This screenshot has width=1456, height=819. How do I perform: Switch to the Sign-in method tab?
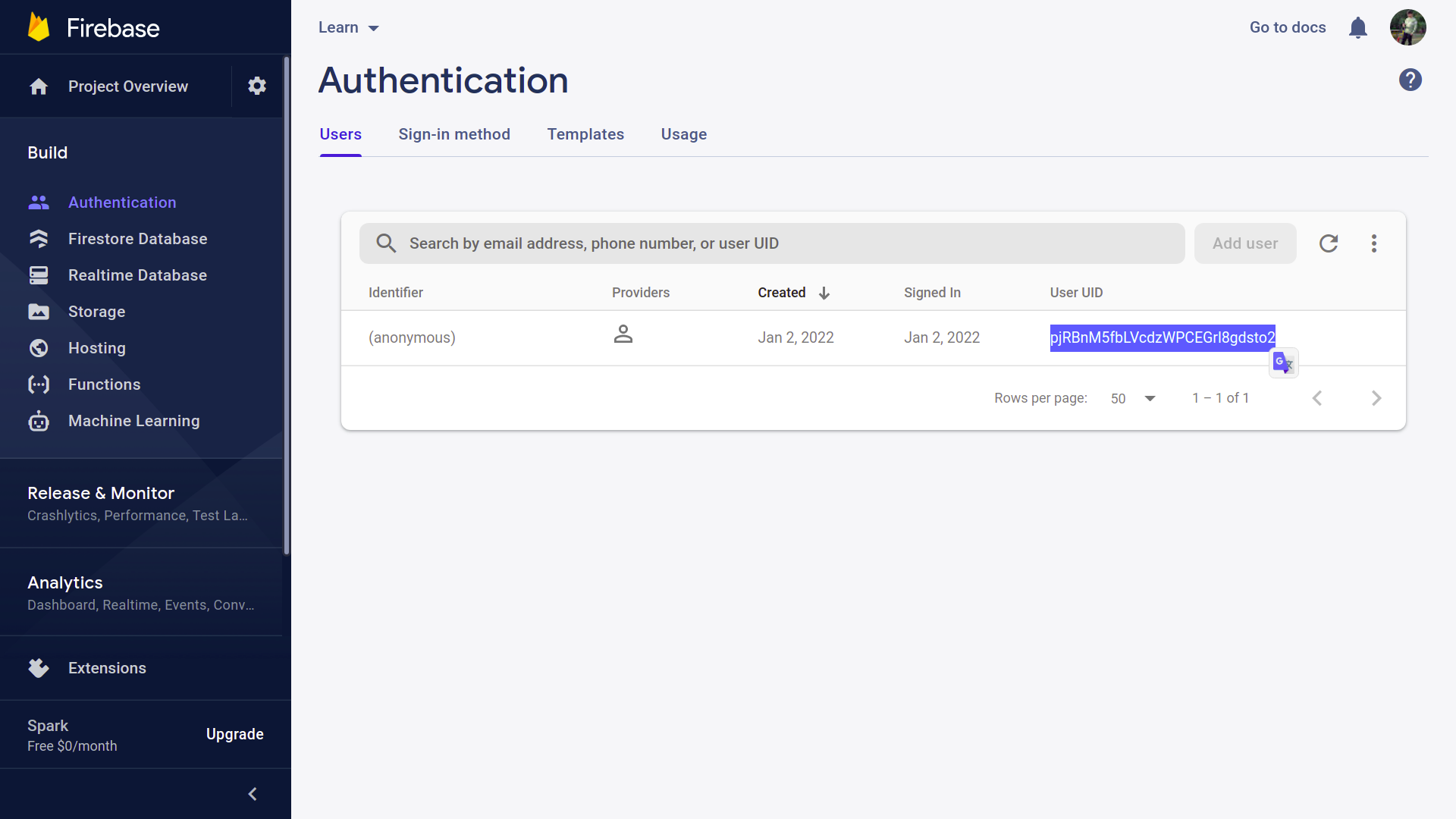click(454, 134)
